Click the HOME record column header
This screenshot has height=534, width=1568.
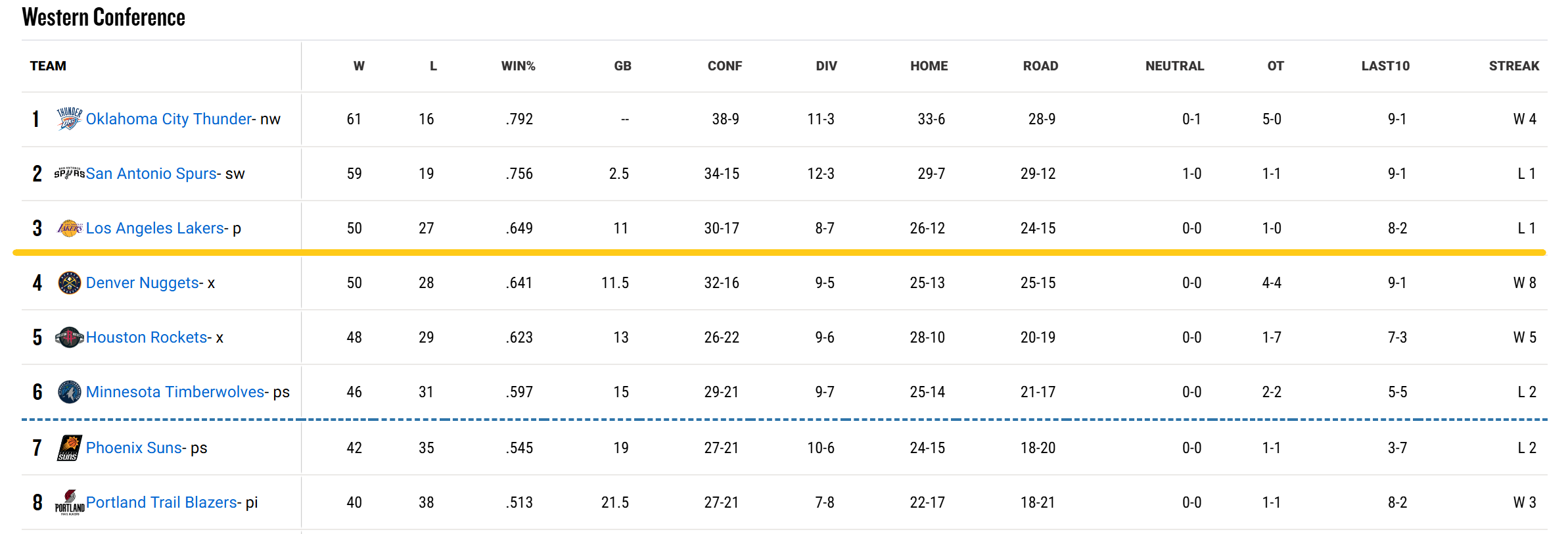pos(929,66)
